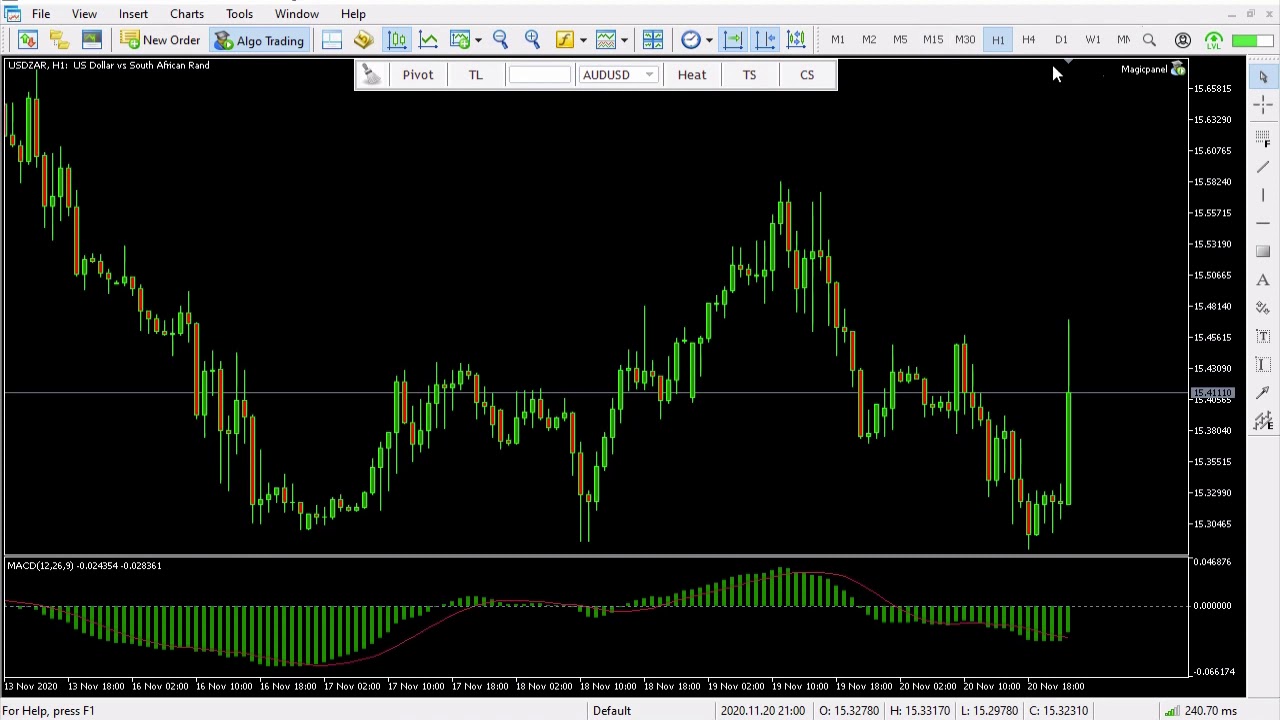Viewport: 1280px width, 720px height.
Task: Select the trendline drawing tool
Action: click(x=1263, y=167)
